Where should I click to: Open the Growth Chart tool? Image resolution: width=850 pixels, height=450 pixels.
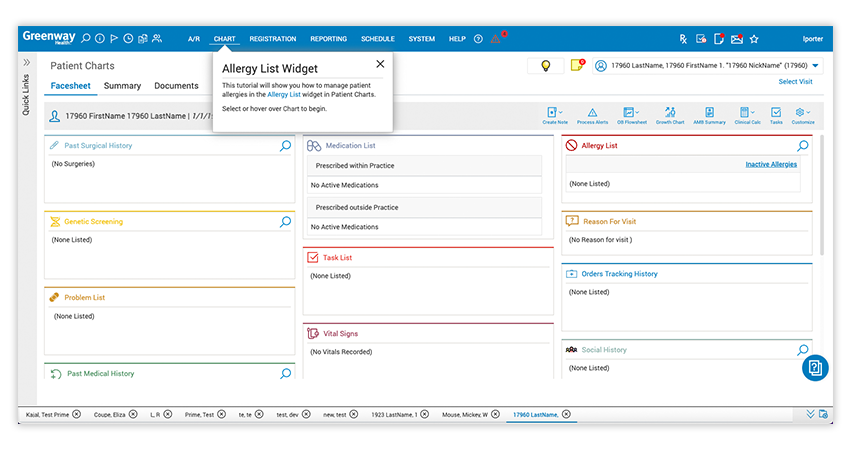point(670,115)
